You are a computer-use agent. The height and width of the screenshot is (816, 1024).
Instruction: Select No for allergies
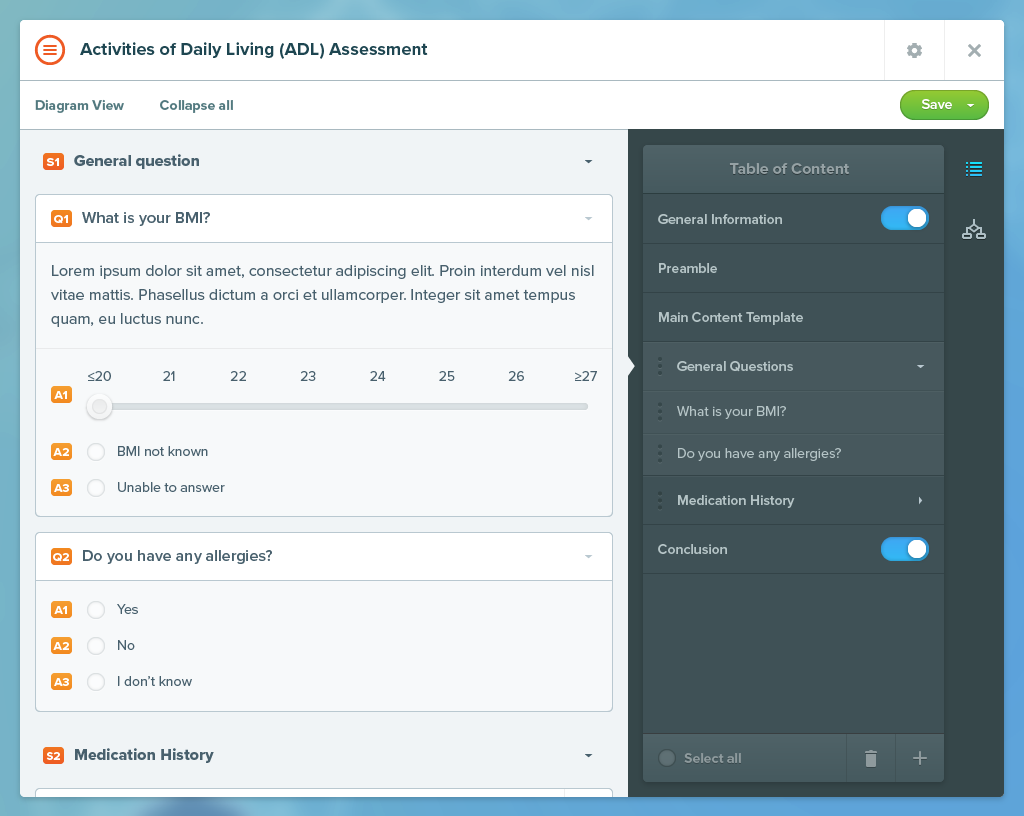[96, 646]
